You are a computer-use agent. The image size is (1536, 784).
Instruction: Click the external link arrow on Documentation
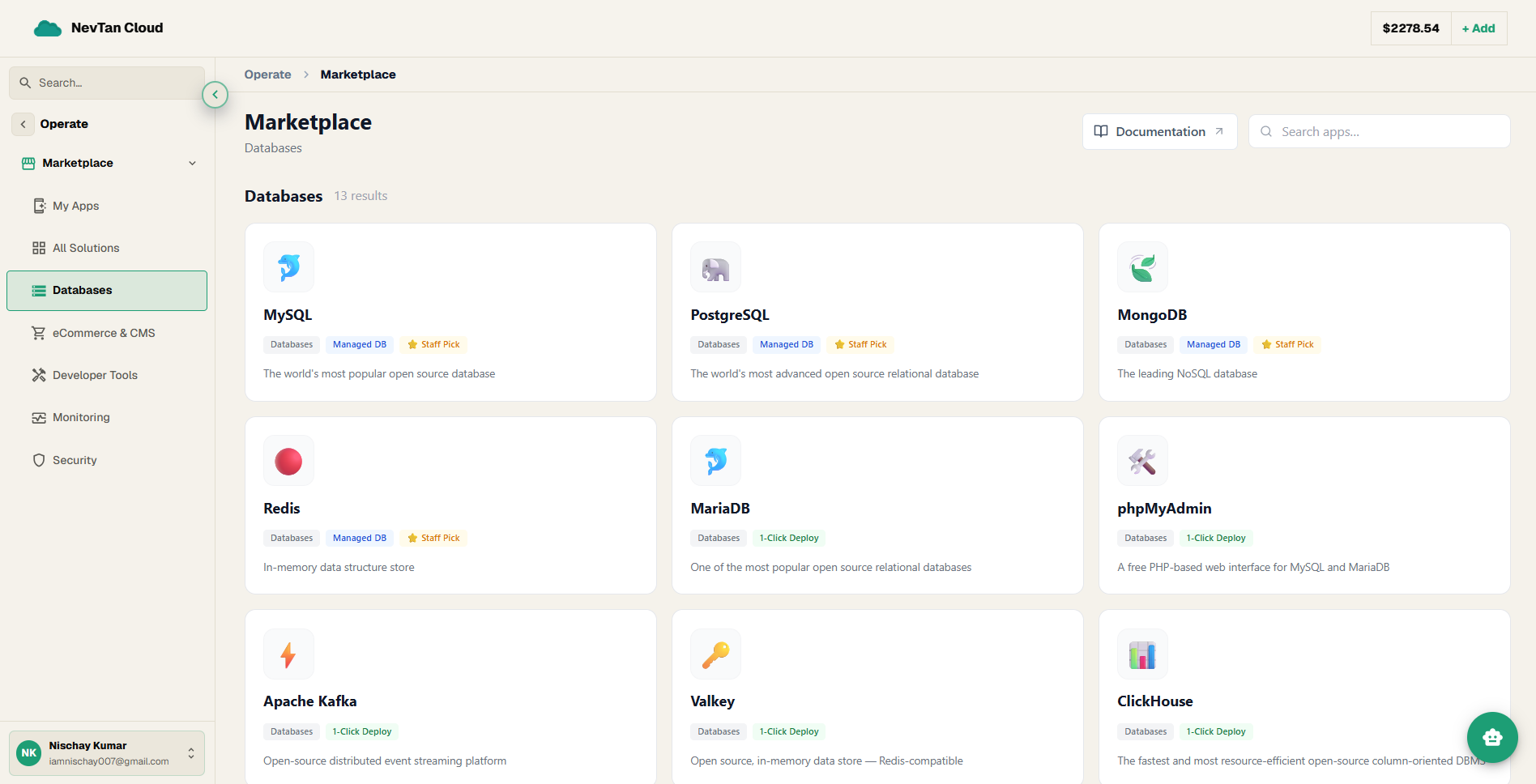point(1219,131)
